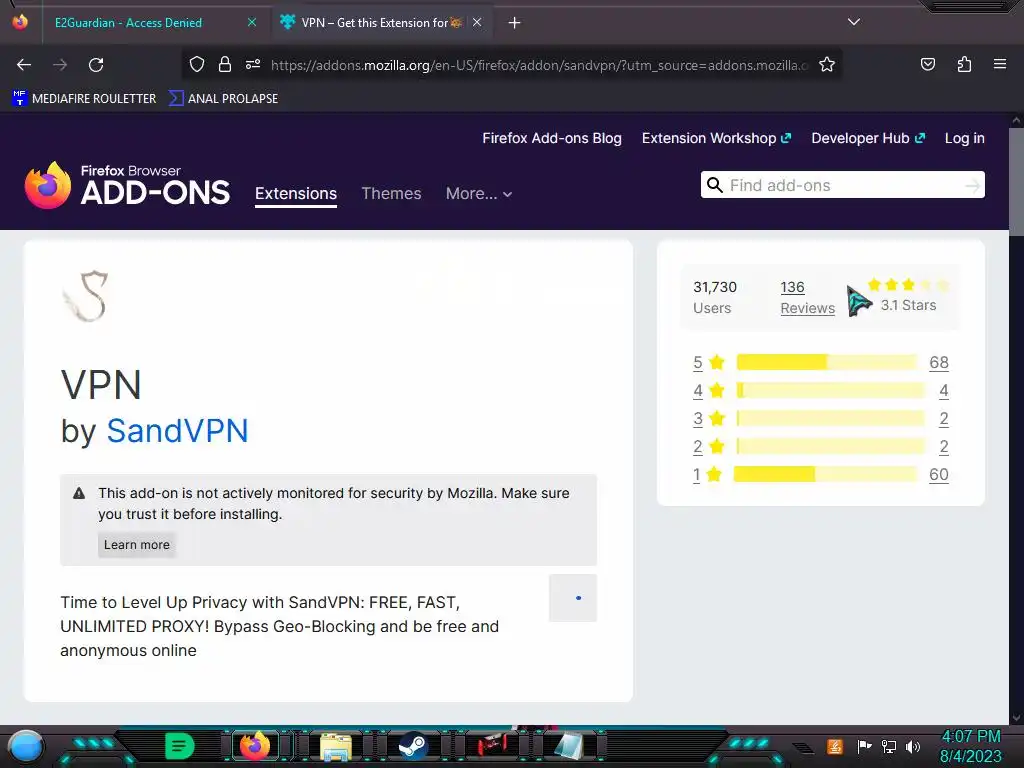This screenshot has width=1024, height=768.
Task: Open the 68 five-star reviews count
Action: pyautogui.click(x=938, y=362)
